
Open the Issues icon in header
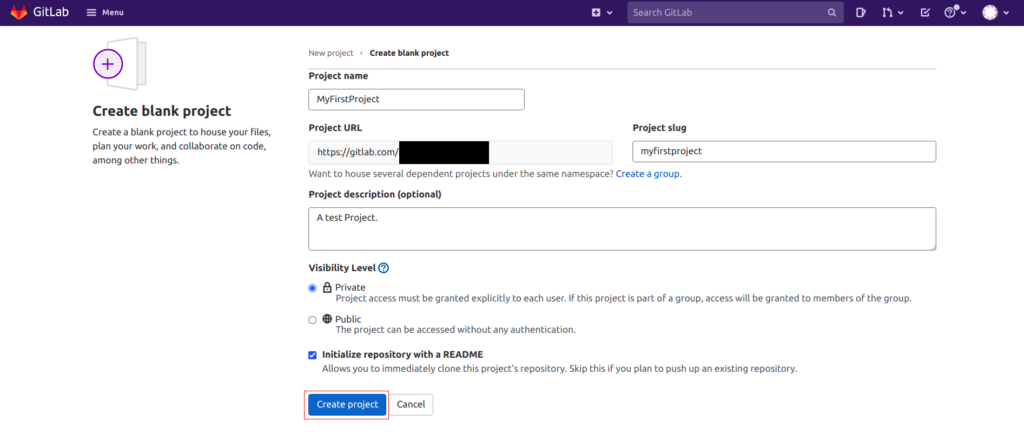(x=861, y=12)
